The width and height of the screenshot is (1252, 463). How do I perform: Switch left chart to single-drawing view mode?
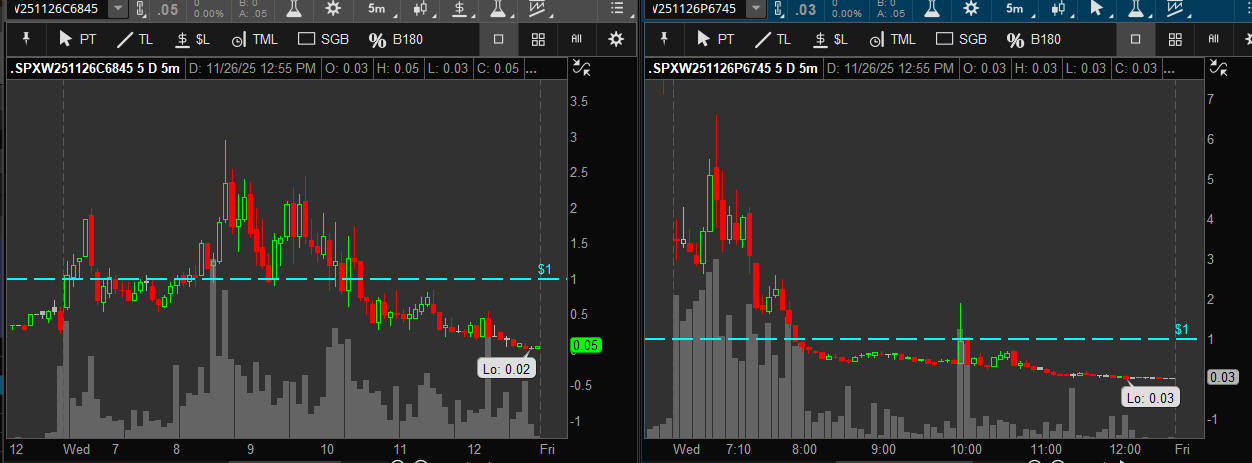498,39
